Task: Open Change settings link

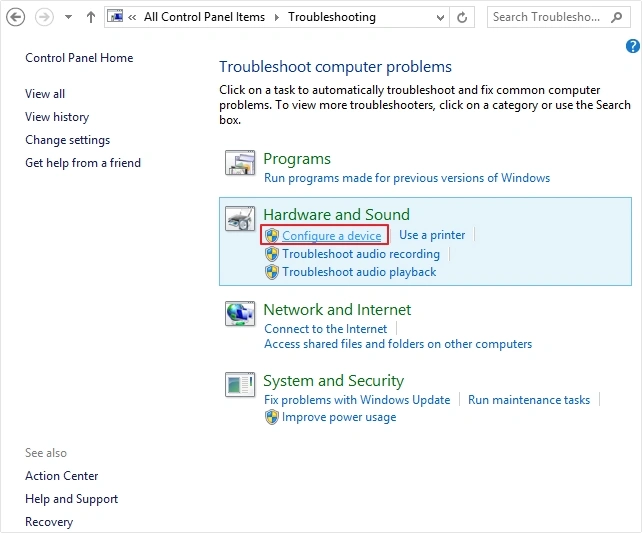Action: pos(68,140)
